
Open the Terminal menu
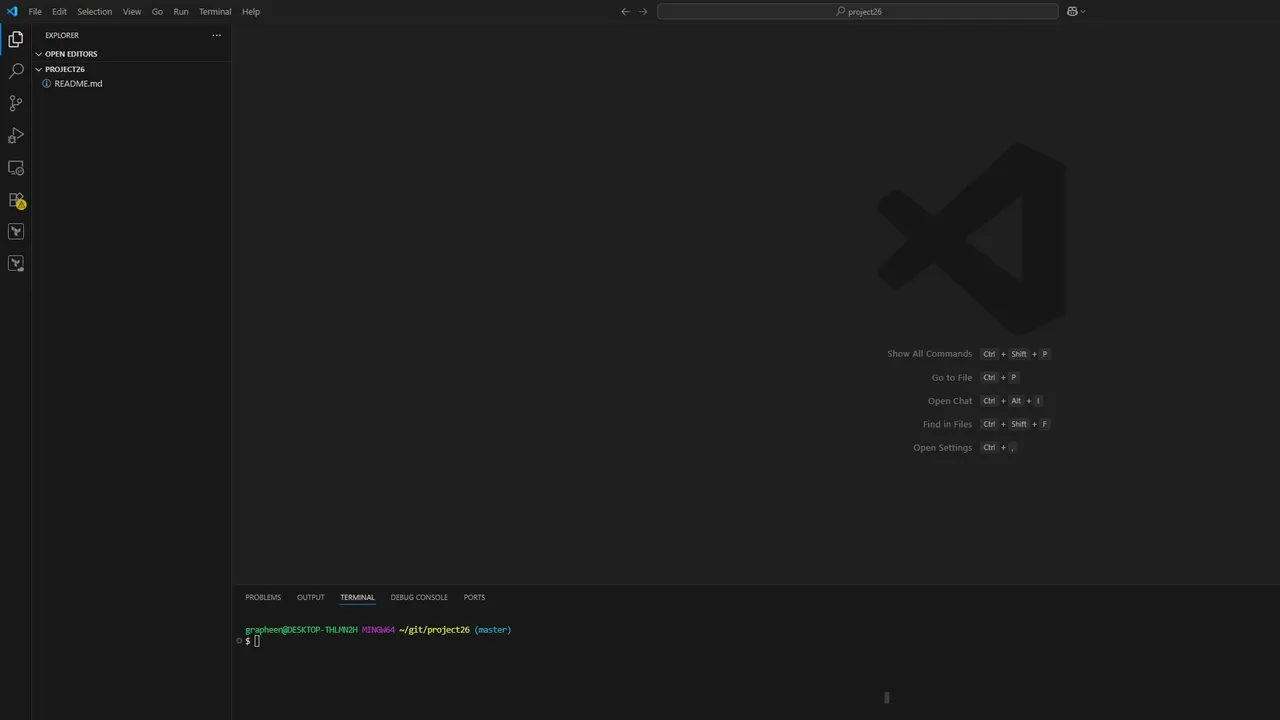215,12
